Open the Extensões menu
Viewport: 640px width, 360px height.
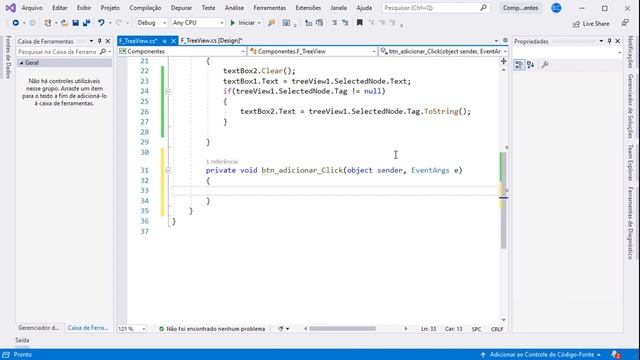308,8
